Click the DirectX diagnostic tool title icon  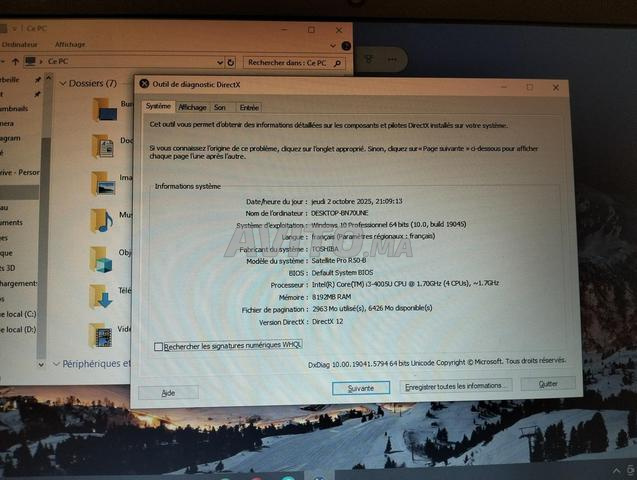(x=145, y=84)
